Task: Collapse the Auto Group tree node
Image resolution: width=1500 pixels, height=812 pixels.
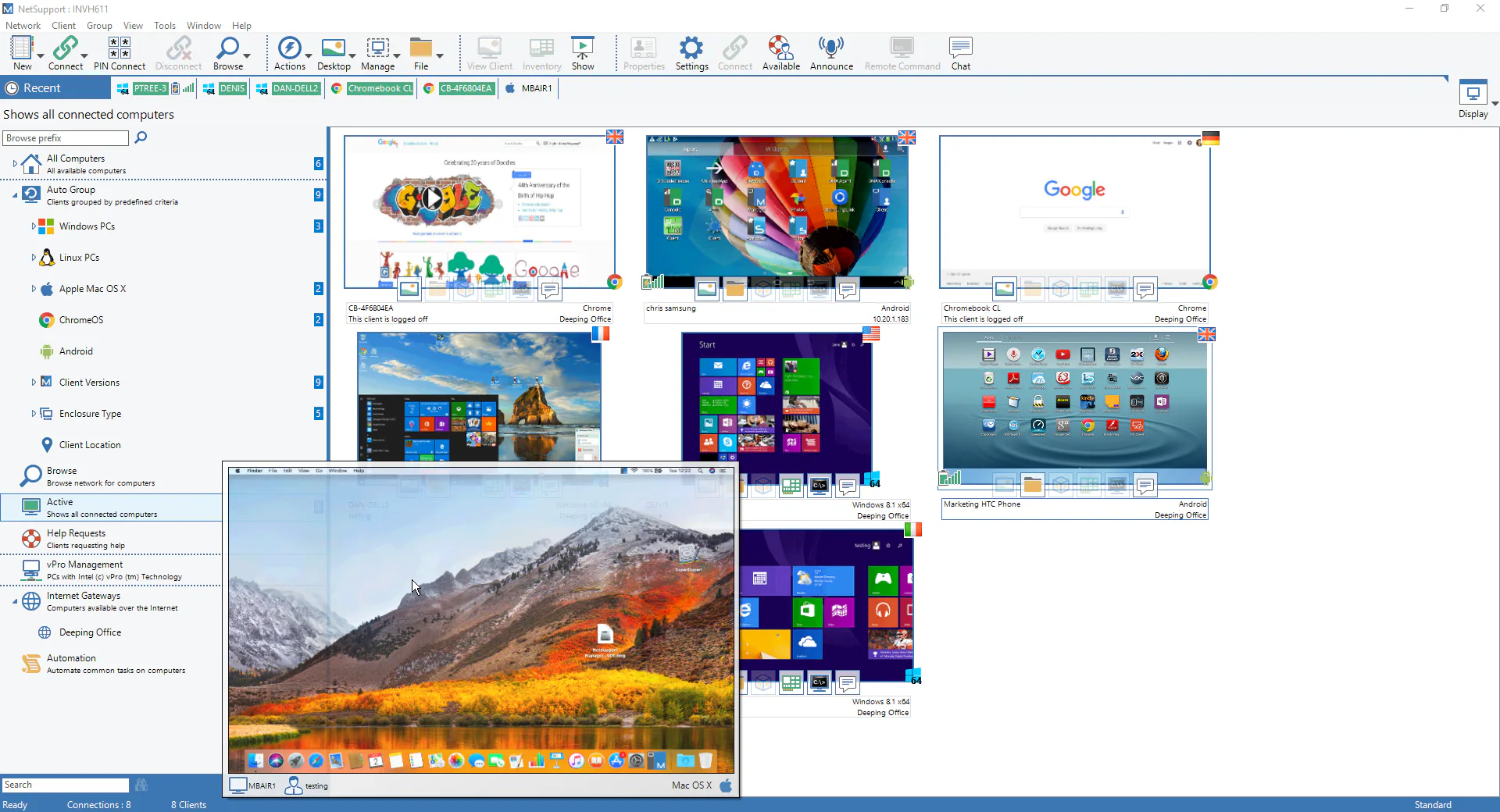Action: click(x=15, y=195)
